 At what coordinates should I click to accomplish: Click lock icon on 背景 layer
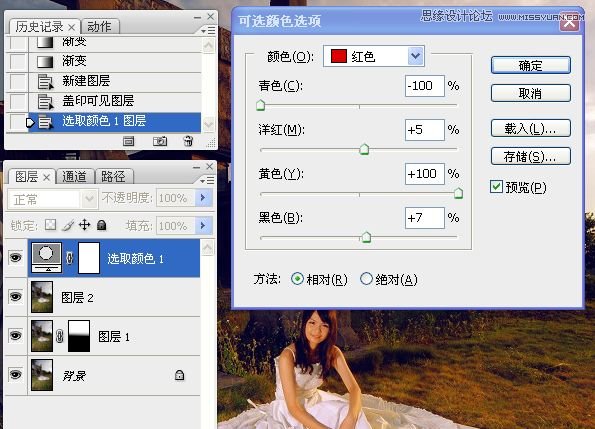point(179,375)
